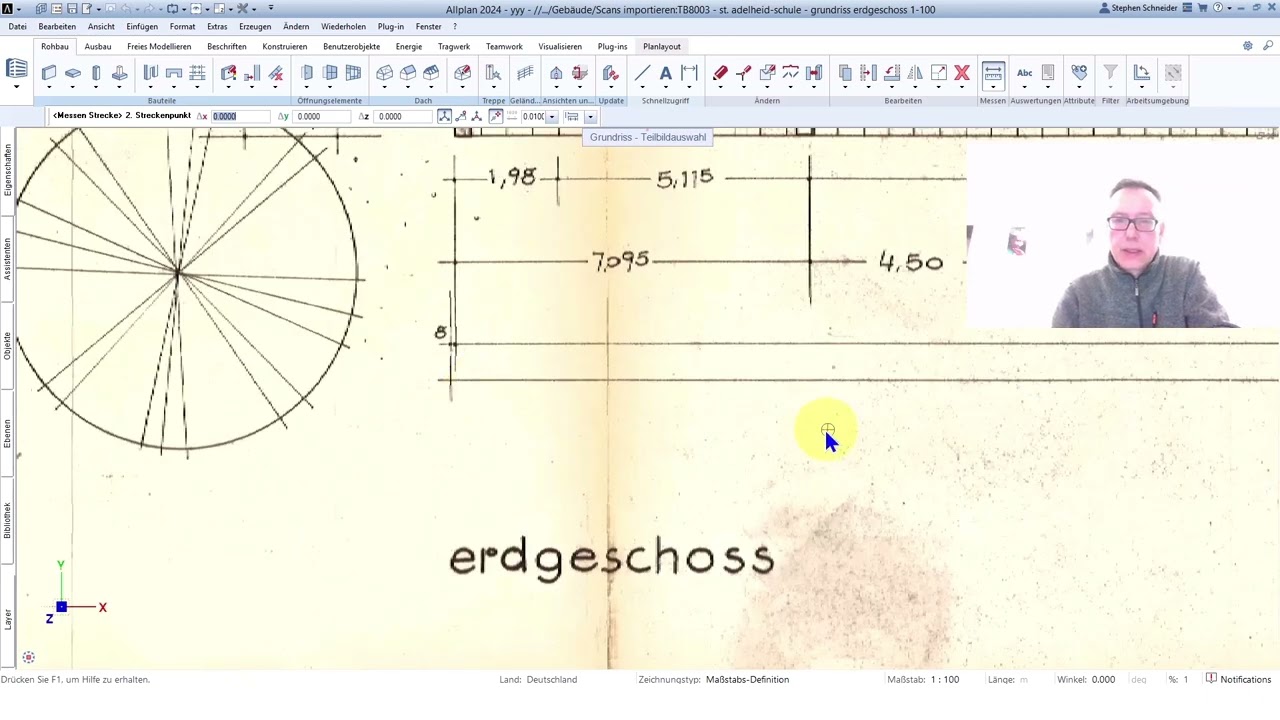The height and width of the screenshot is (720, 1280).
Task: Open the Bearbeiten menu
Action: (x=57, y=27)
